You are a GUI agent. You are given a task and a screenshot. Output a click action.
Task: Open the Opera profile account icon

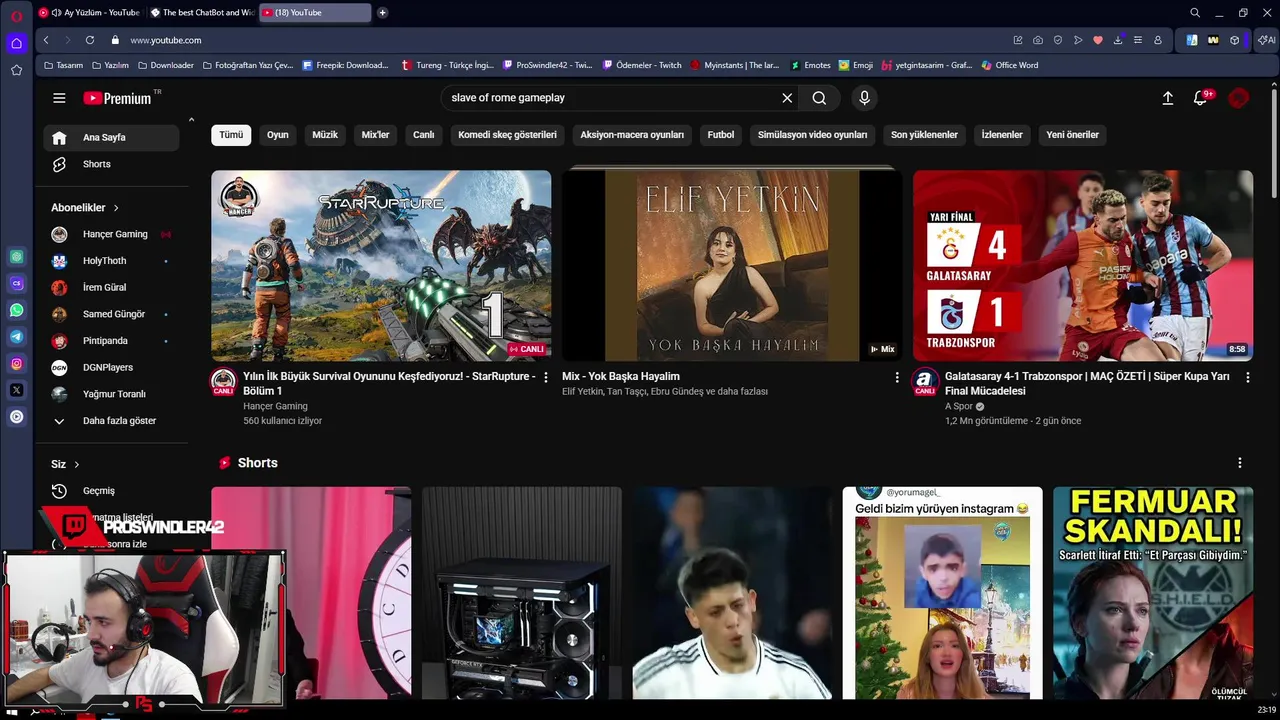tap(1158, 40)
